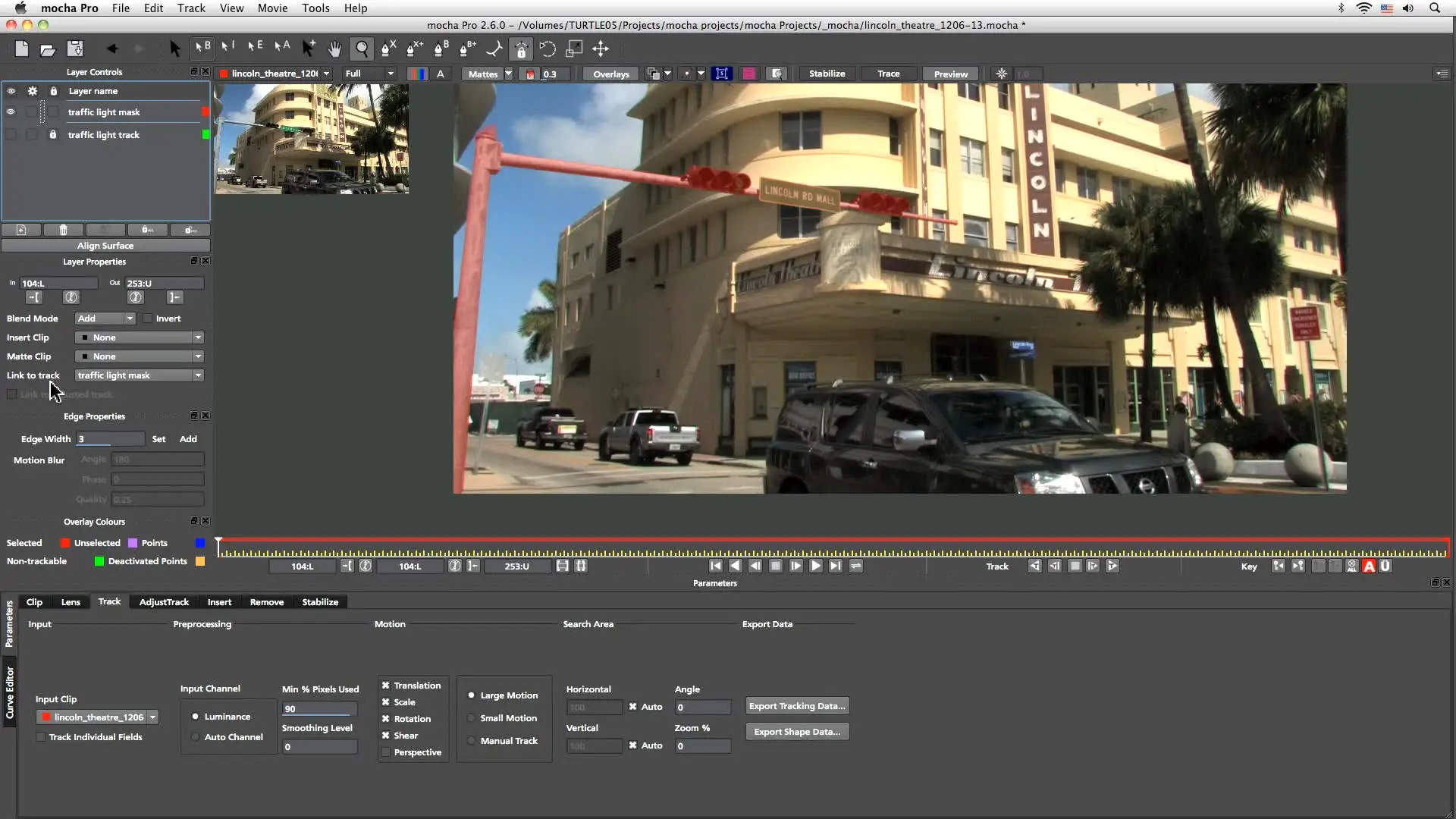Click the brightness sun icon in view bar
1456x819 pixels.
pos(1002,74)
